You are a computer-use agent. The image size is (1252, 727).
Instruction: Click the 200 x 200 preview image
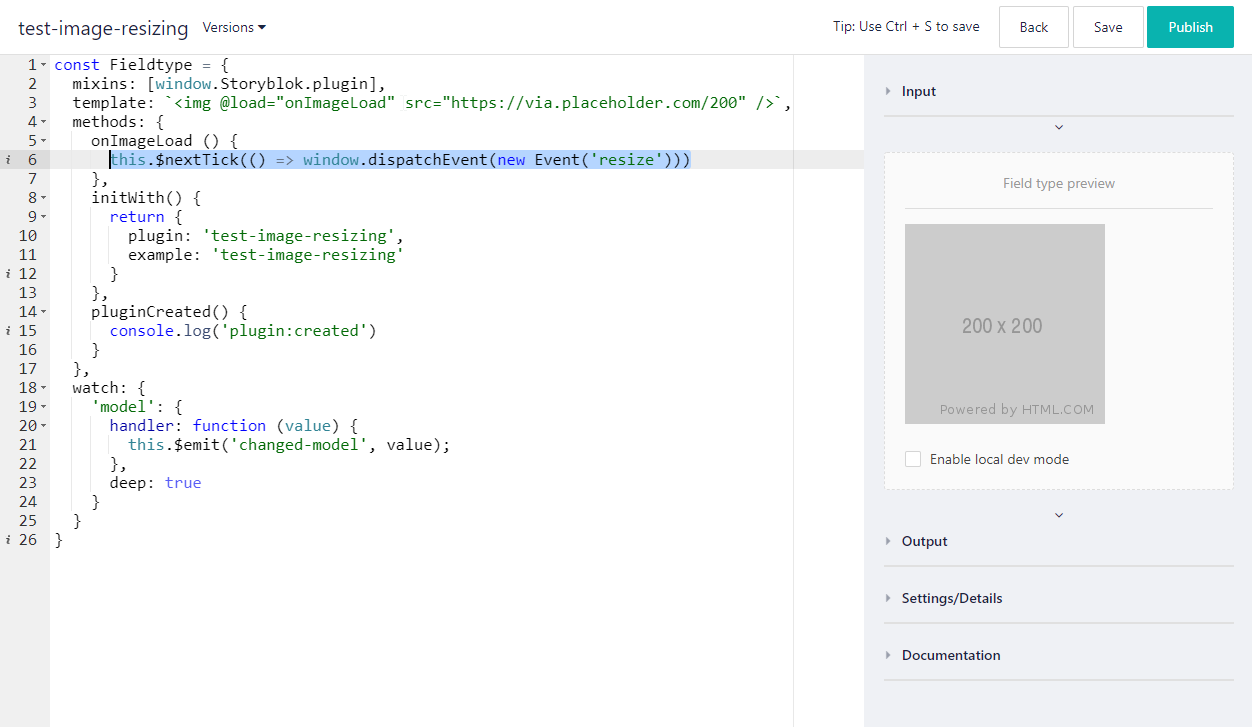point(1004,323)
